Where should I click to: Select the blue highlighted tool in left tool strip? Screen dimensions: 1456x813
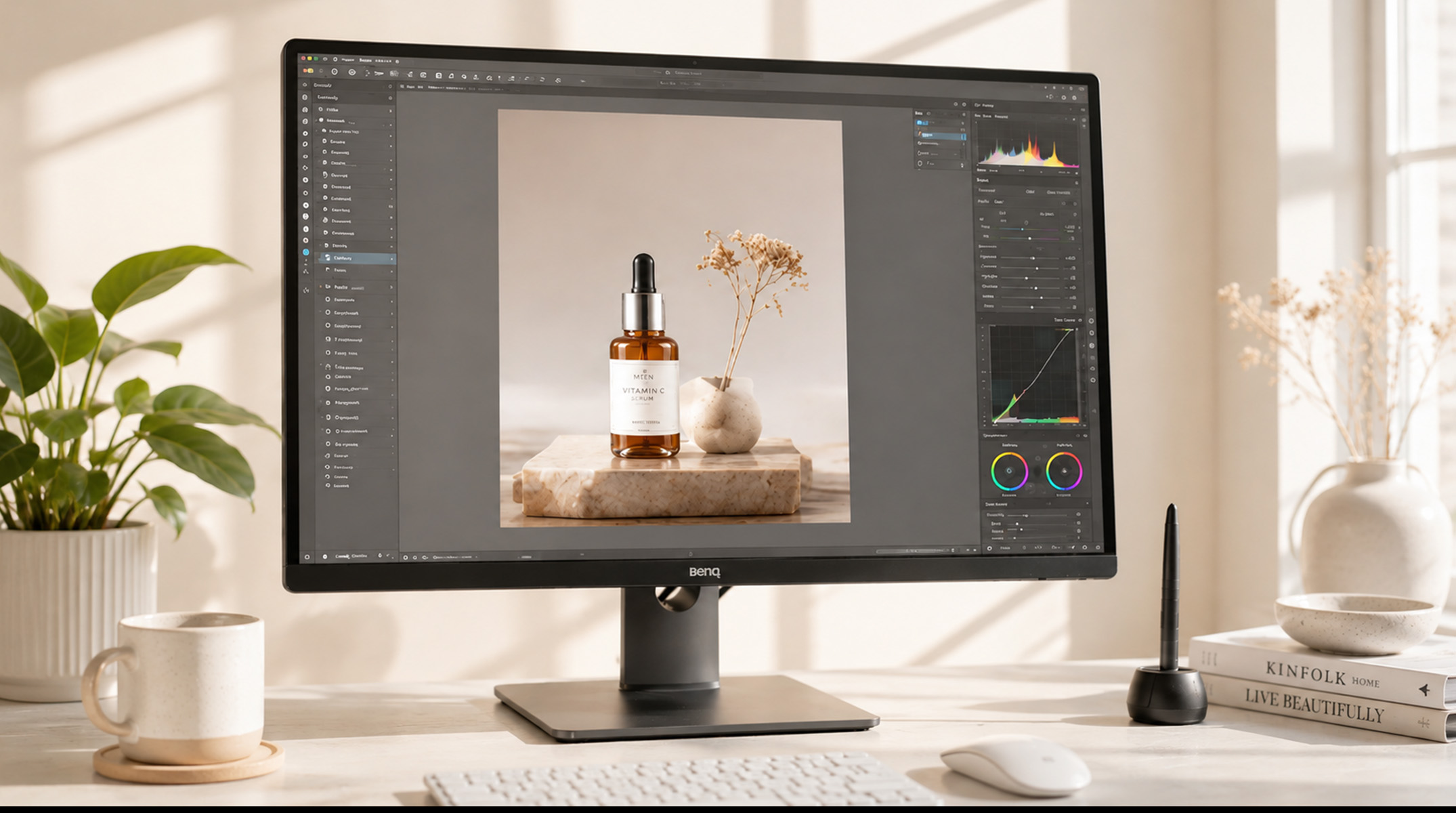click(306, 252)
